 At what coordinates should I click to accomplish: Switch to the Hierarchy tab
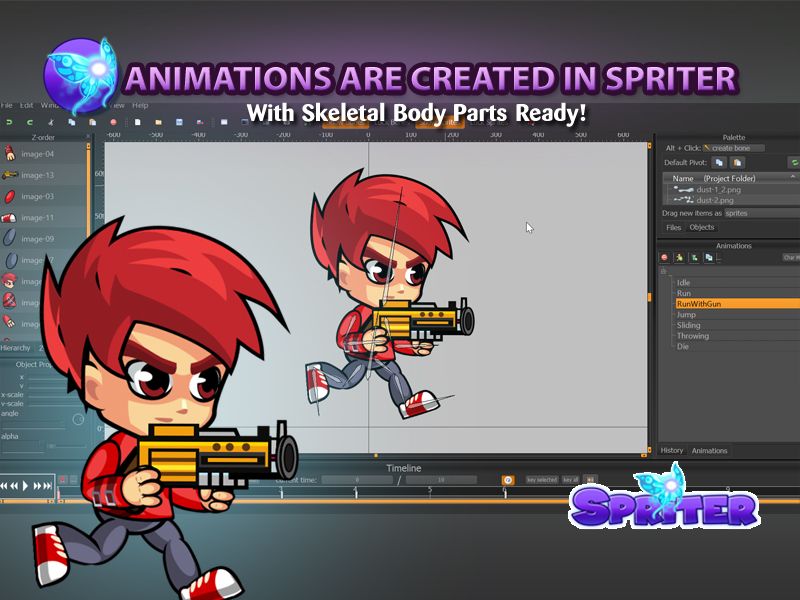[x=15, y=348]
